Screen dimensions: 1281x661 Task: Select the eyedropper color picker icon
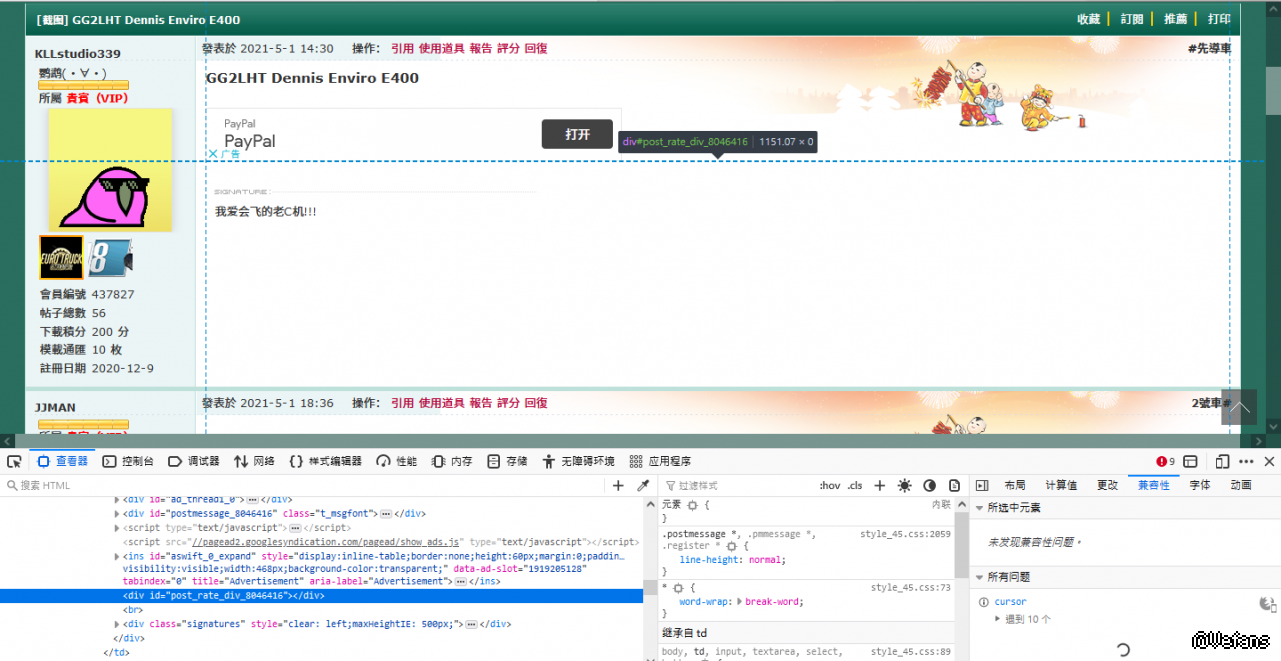point(644,485)
